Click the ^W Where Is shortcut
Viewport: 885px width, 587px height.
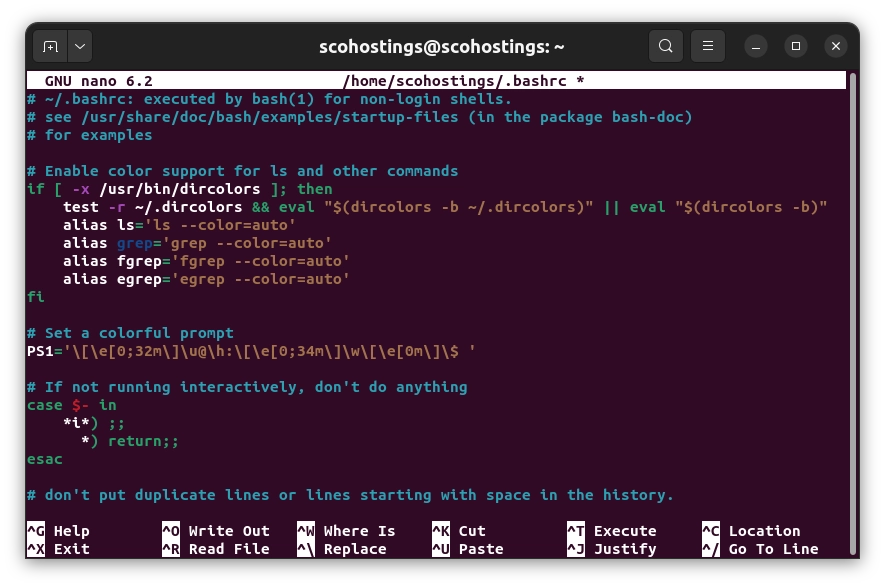click(x=346, y=531)
